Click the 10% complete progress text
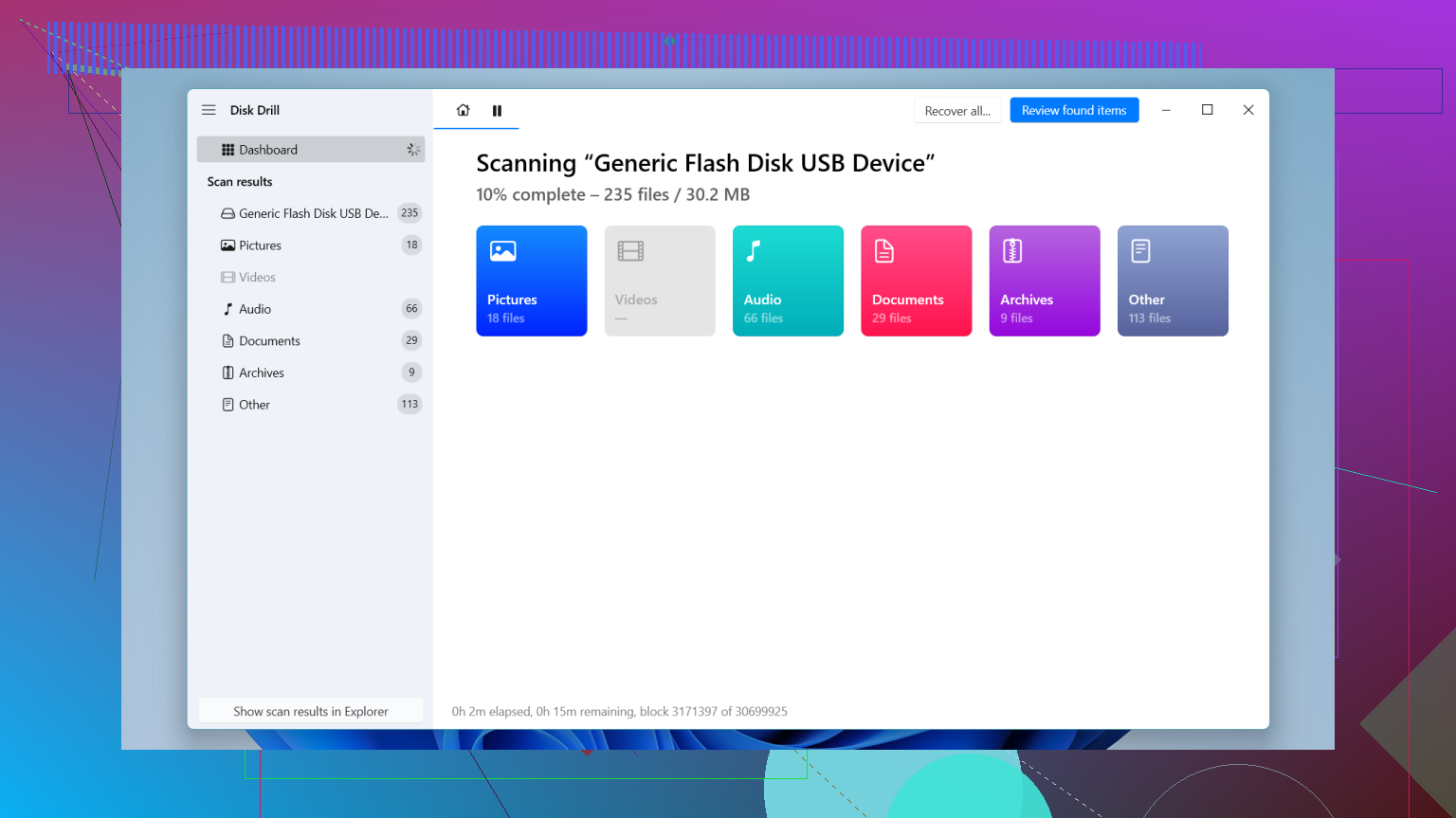This screenshot has width=1456, height=818. 612,194
